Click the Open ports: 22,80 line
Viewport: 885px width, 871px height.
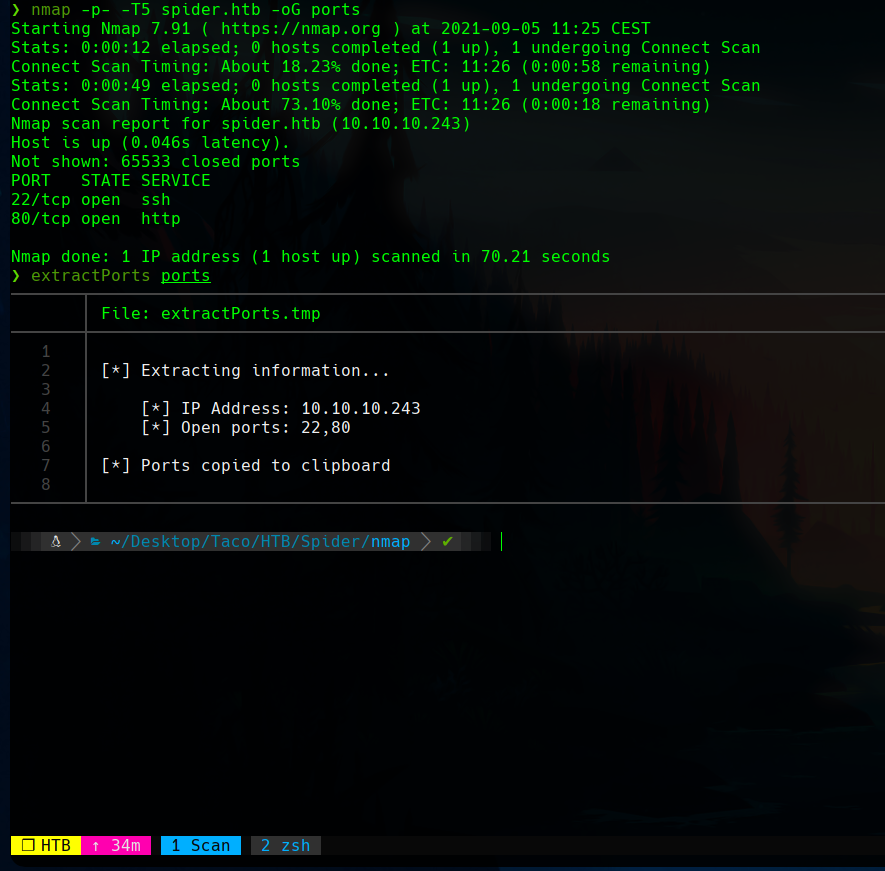tap(245, 427)
